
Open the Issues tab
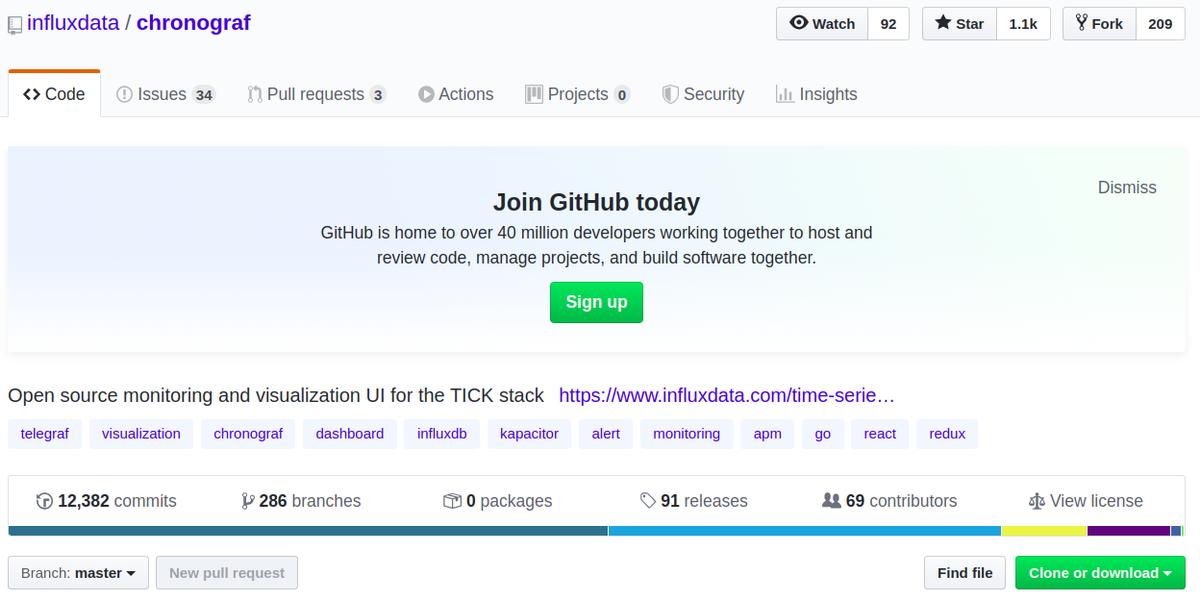[165, 94]
